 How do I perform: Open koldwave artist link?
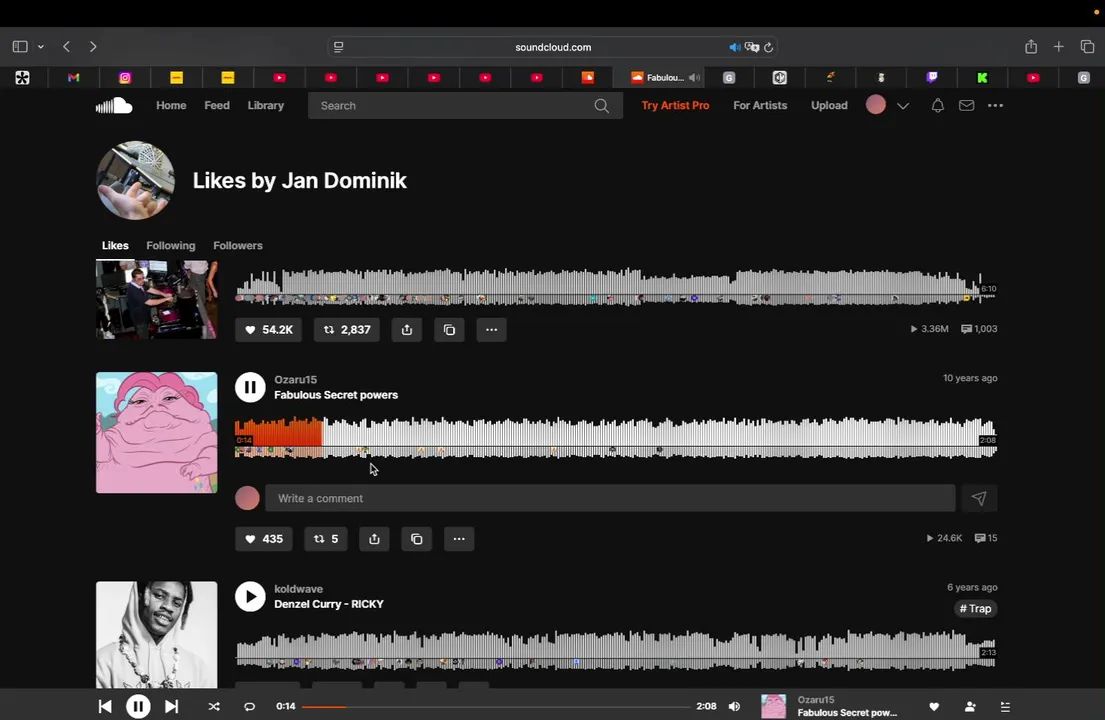tap(298, 589)
